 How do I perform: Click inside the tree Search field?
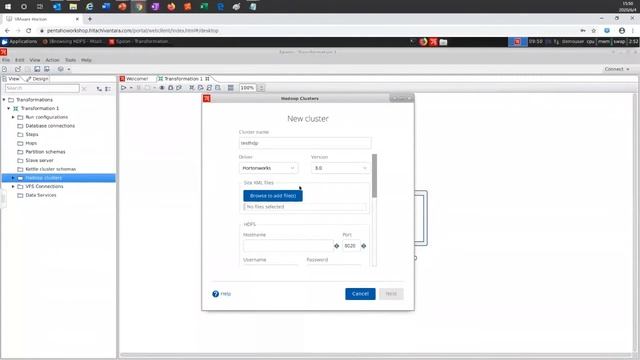[42, 88]
